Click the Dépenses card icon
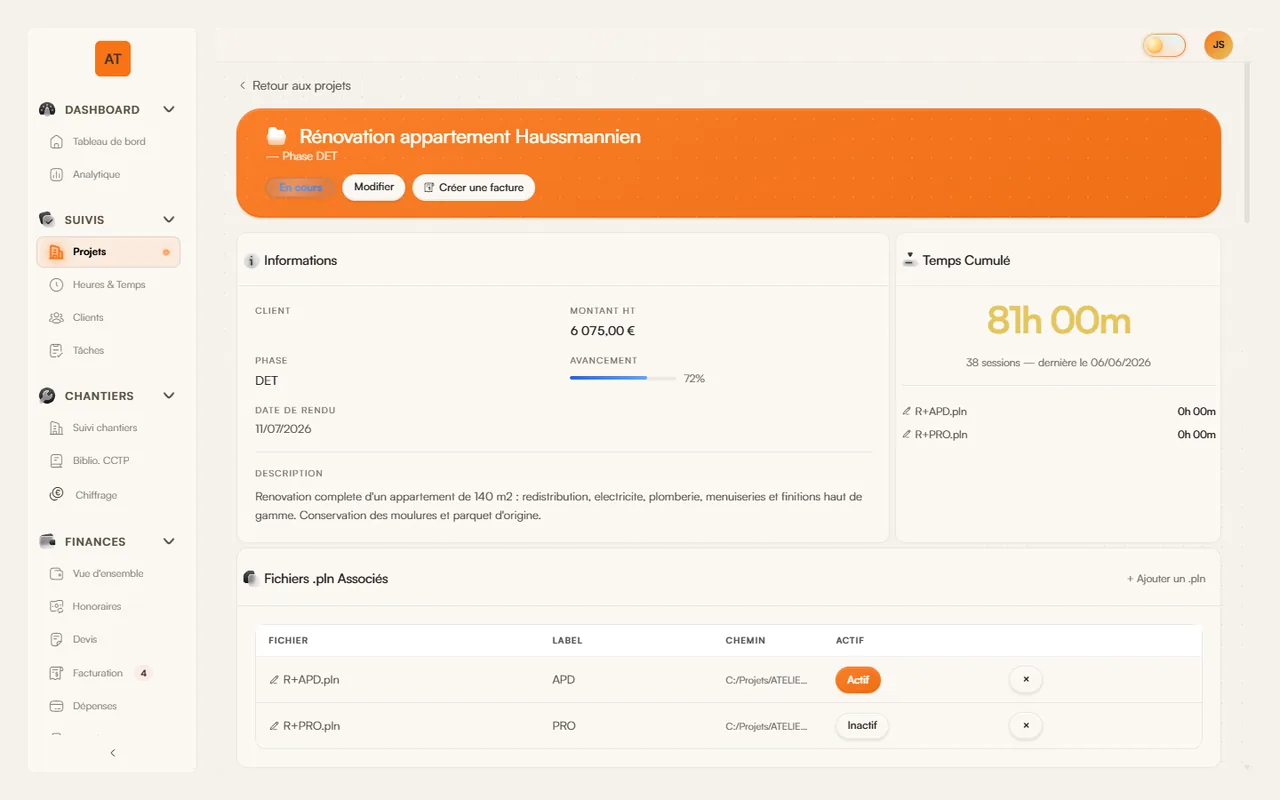This screenshot has width=1280, height=800. tap(56, 706)
